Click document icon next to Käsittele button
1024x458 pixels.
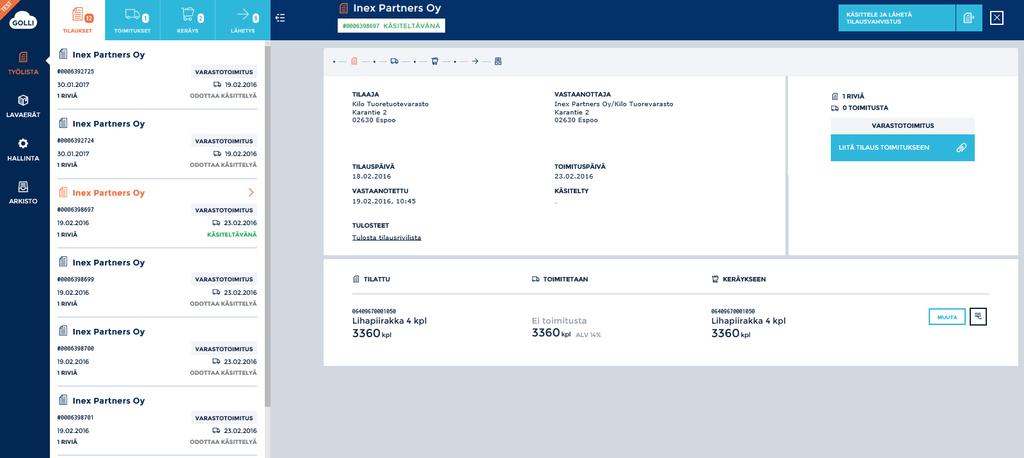969,18
